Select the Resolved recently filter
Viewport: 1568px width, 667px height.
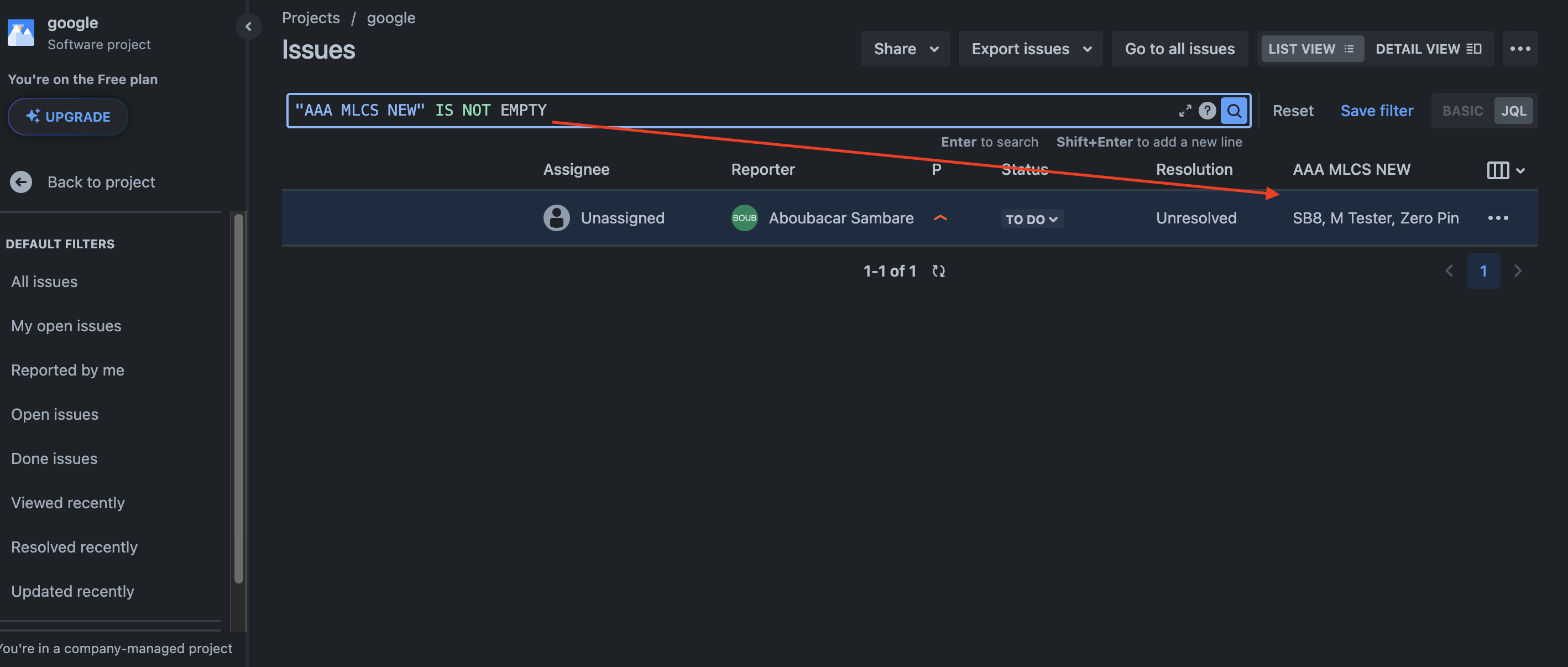(74, 547)
